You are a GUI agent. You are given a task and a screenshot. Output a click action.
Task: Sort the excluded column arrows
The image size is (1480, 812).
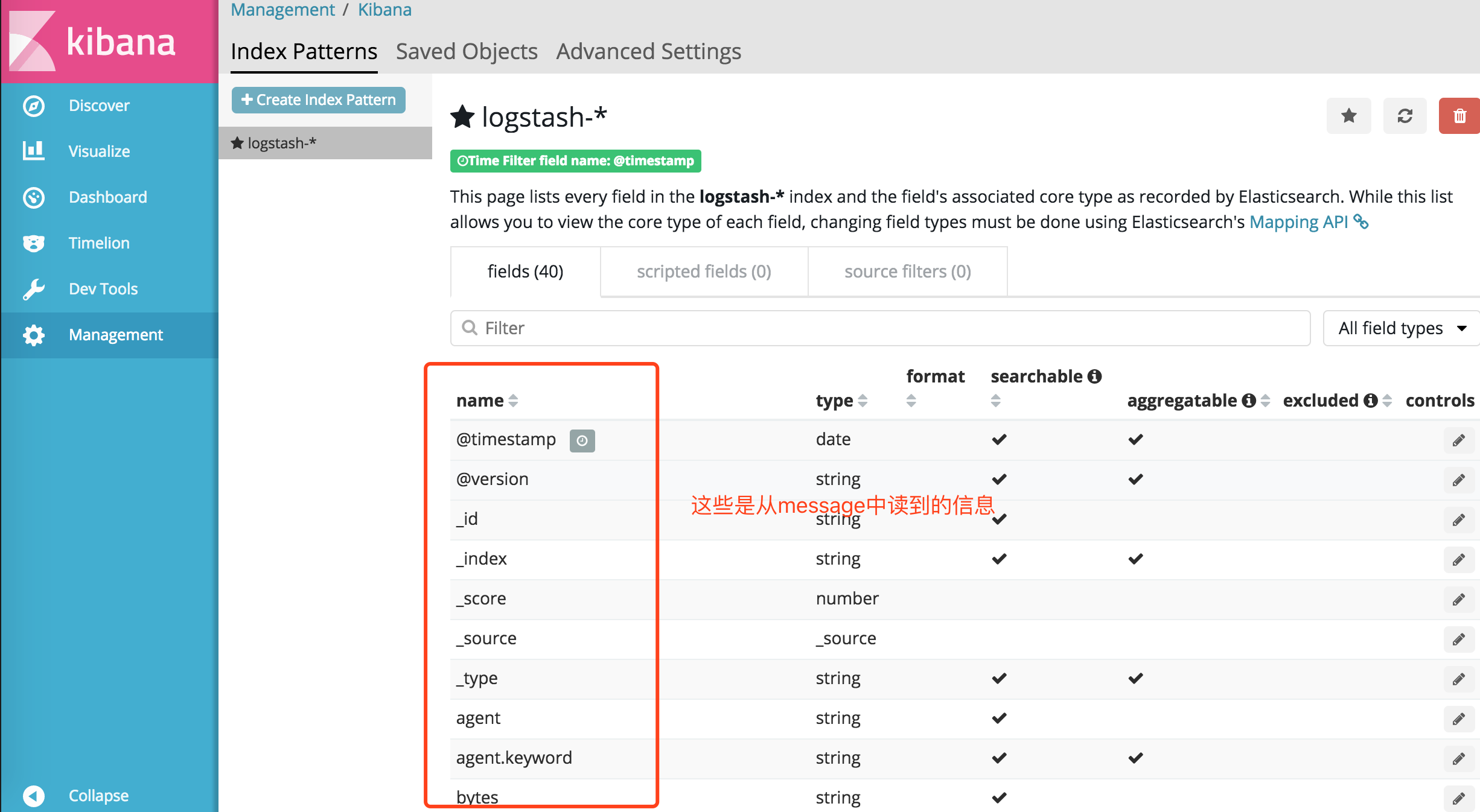[1387, 401]
